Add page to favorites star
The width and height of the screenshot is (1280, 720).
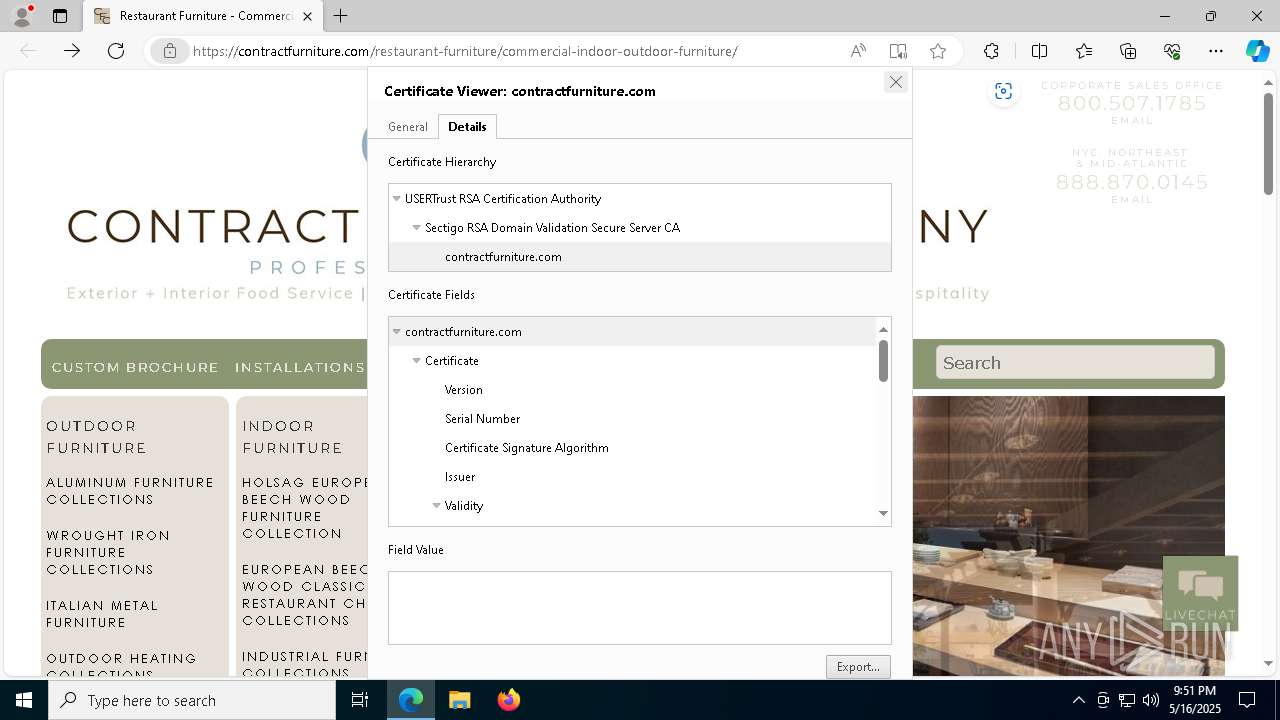(x=938, y=51)
